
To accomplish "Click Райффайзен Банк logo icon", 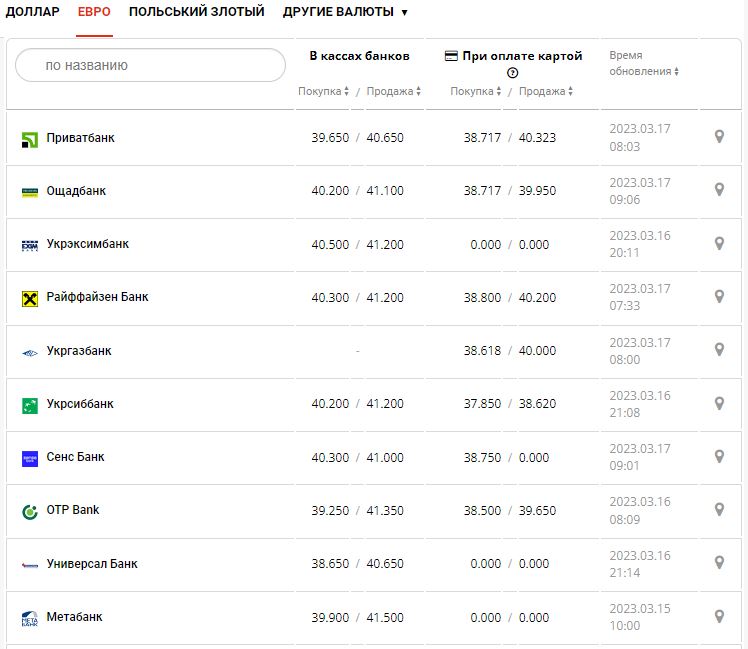I will coord(29,298).
